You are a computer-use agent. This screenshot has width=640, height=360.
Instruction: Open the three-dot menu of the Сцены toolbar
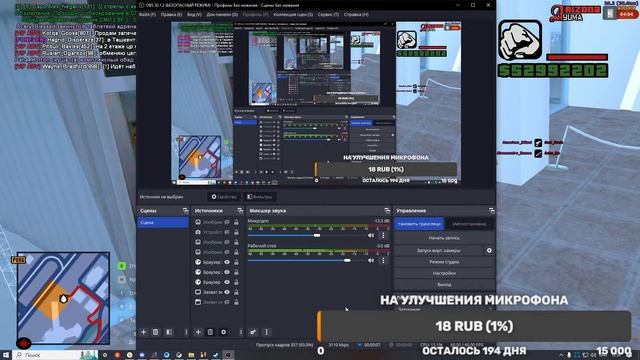(186, 332)
